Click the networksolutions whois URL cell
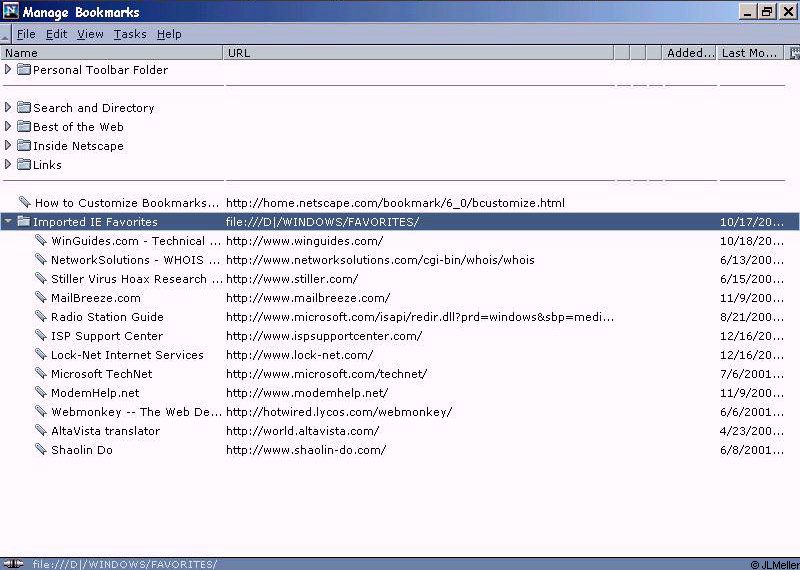This screenshot has width=800, height=570. tap(380, 260)
